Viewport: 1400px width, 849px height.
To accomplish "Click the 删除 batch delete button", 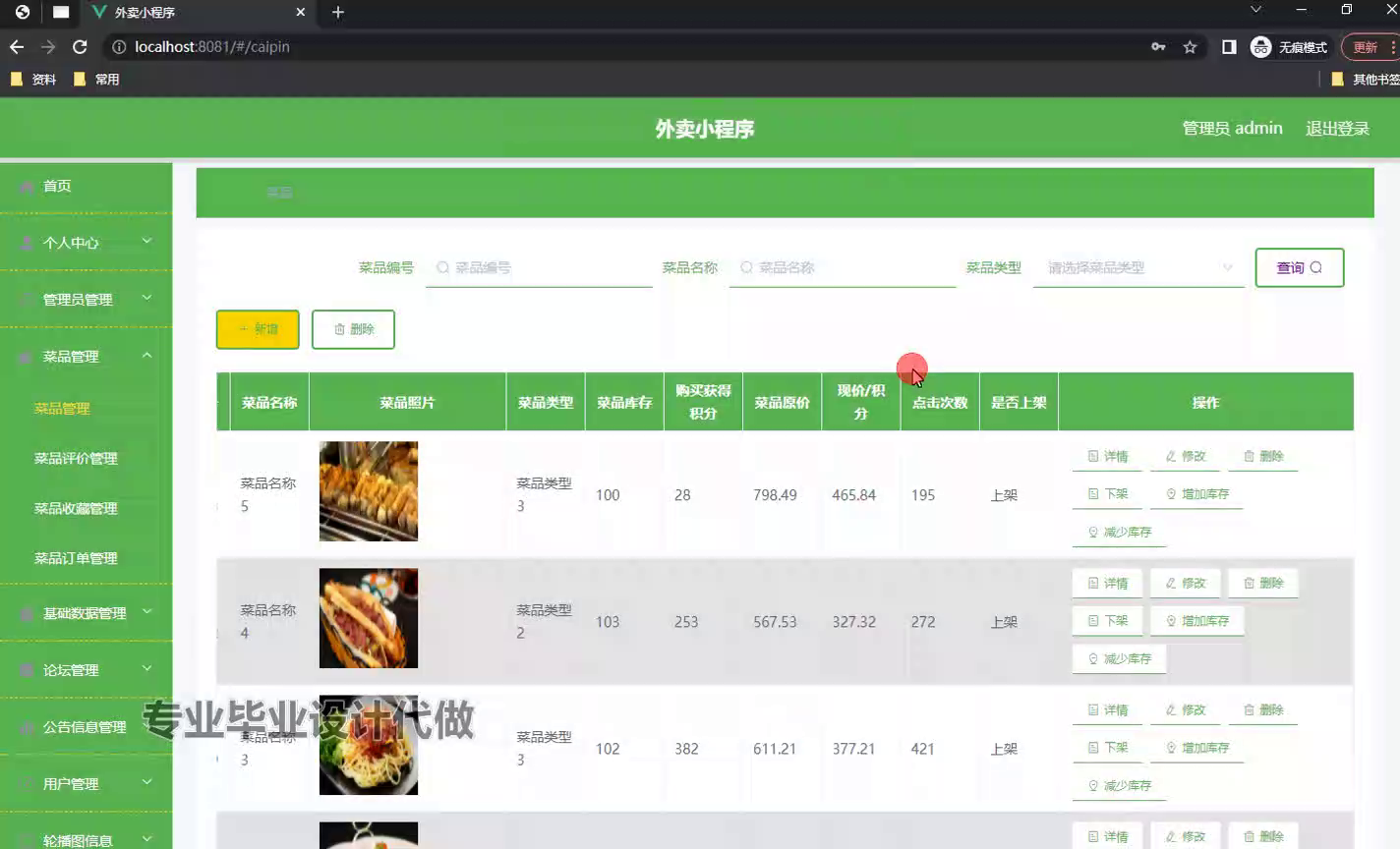I will pos(353,329).
